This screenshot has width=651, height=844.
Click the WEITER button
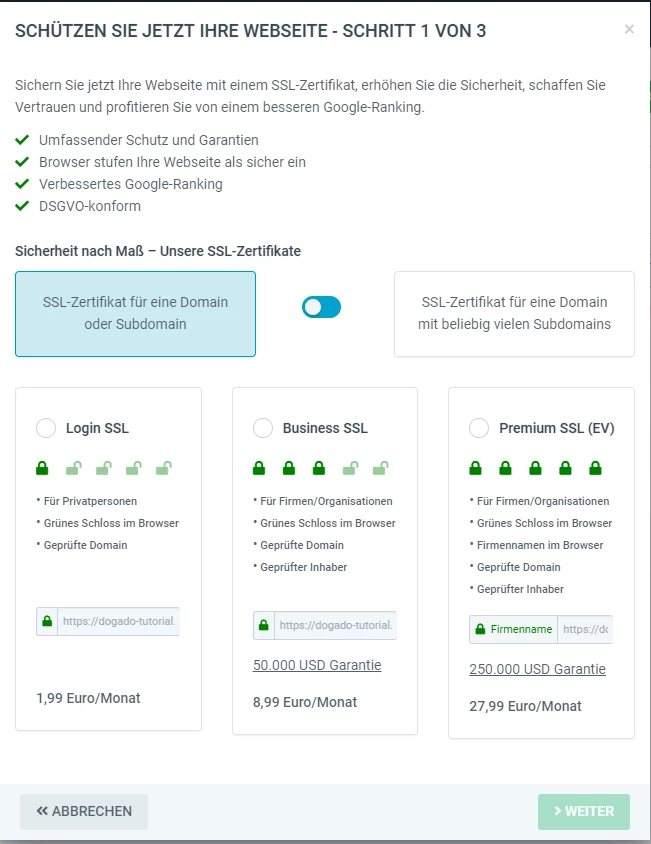[584, 811]
